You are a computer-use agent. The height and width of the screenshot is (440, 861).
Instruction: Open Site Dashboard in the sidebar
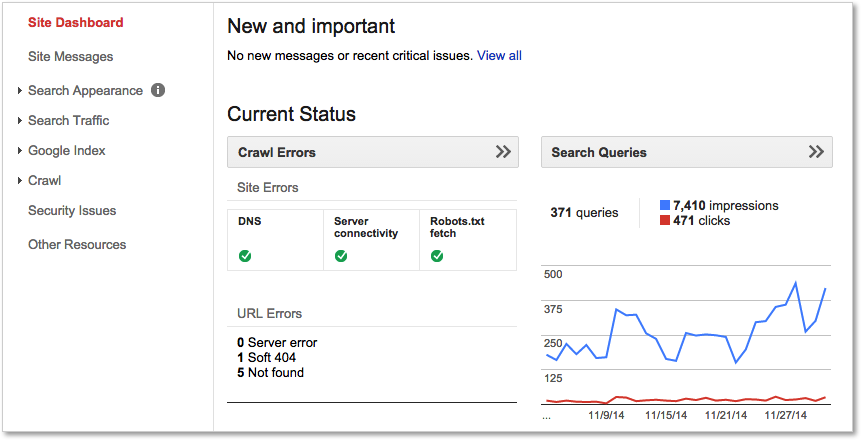pos(76,23)
